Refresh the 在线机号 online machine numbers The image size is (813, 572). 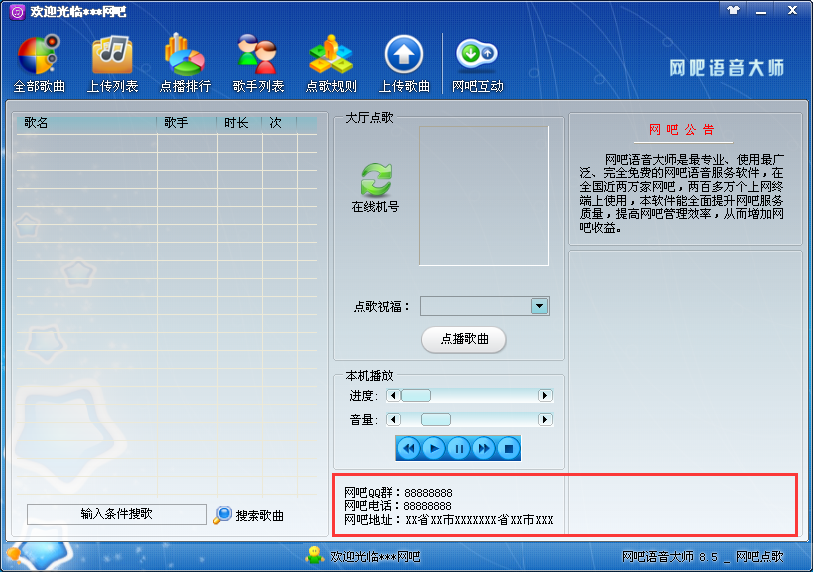[376, 188]
